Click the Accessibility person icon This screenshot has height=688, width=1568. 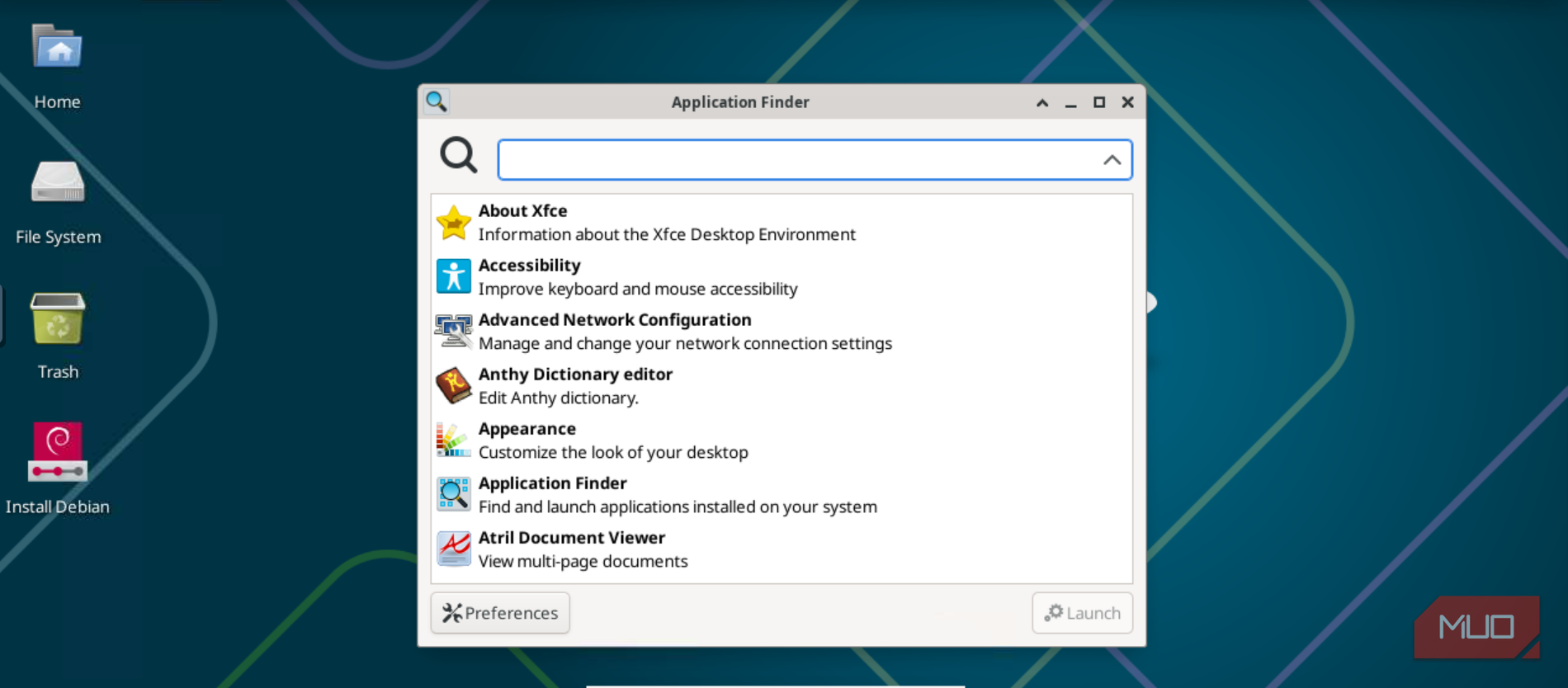453,276
